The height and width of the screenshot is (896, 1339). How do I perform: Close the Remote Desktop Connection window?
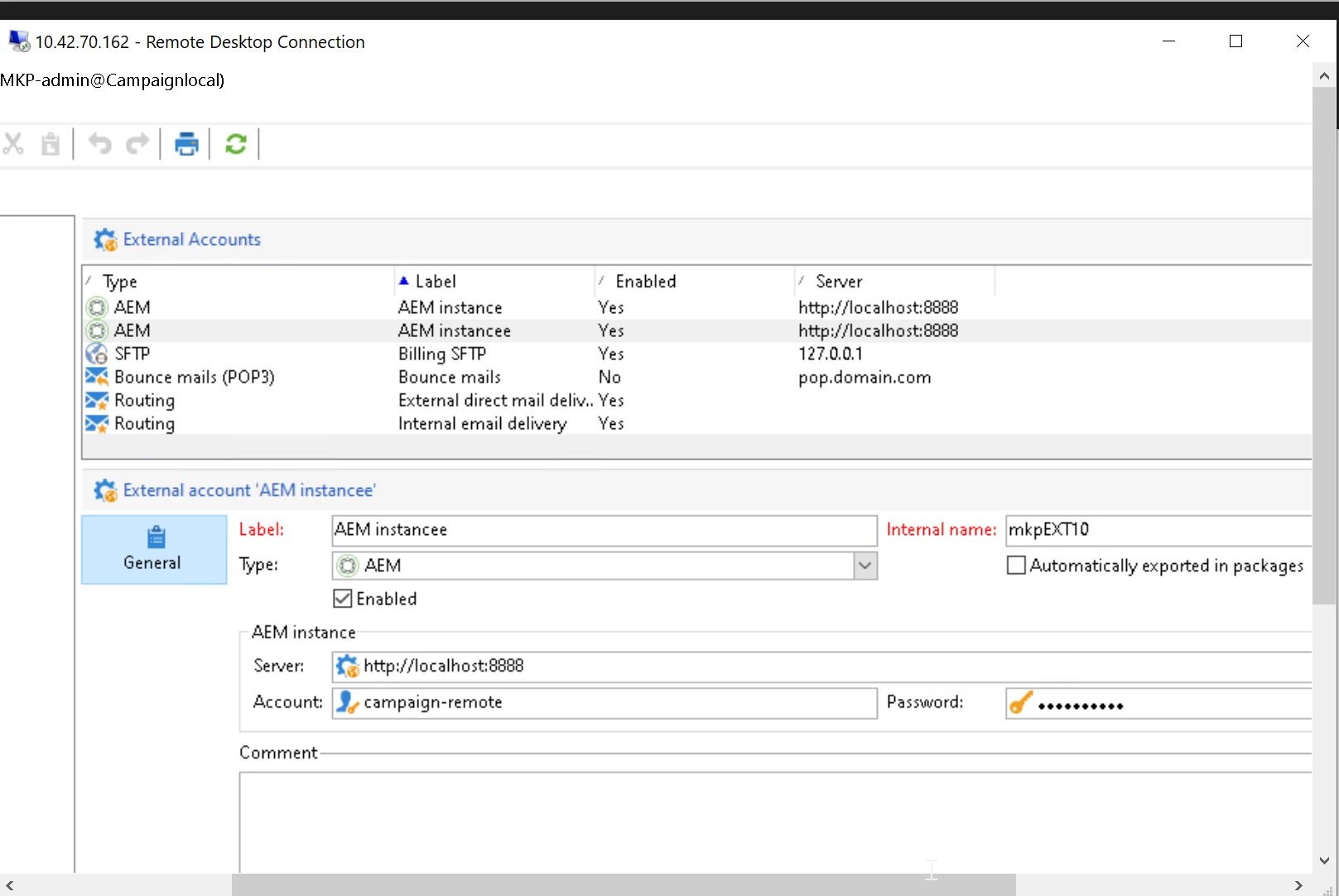click(1303, 41)
